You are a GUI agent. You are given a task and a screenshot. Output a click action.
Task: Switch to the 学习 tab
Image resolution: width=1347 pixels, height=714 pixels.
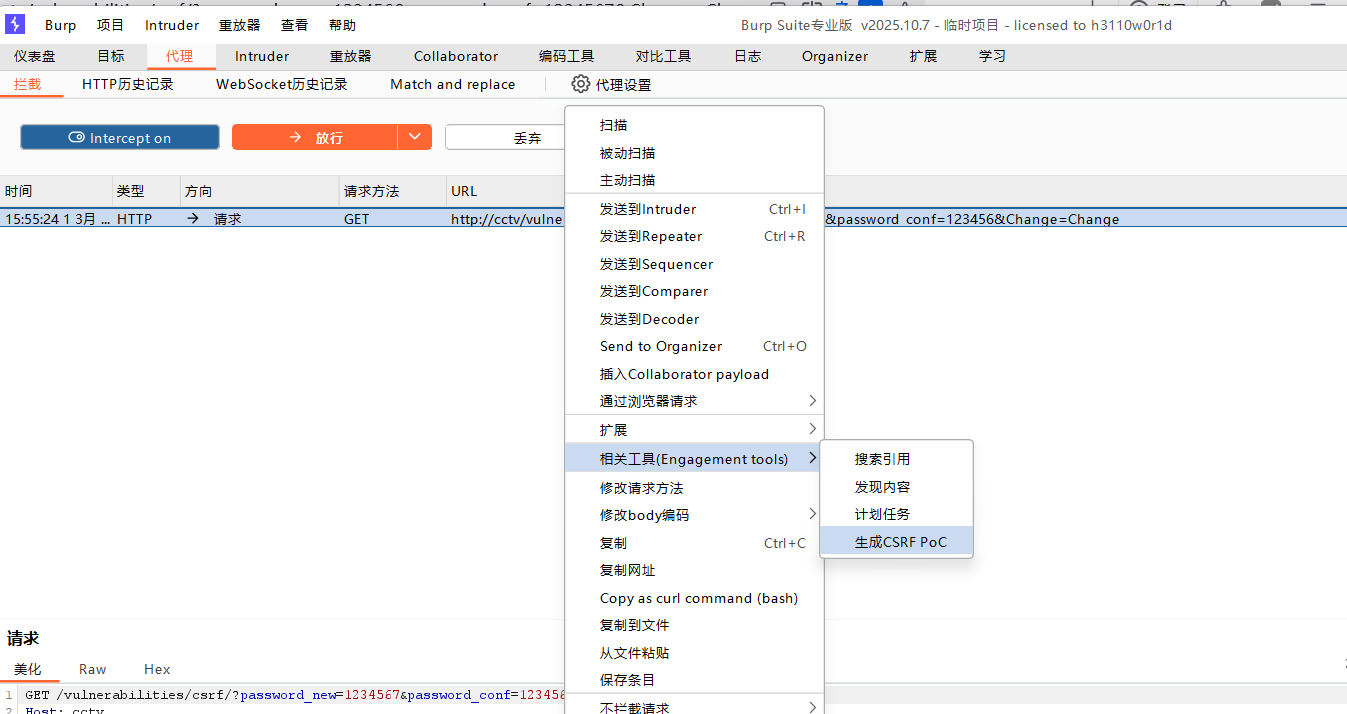point(993,56)
